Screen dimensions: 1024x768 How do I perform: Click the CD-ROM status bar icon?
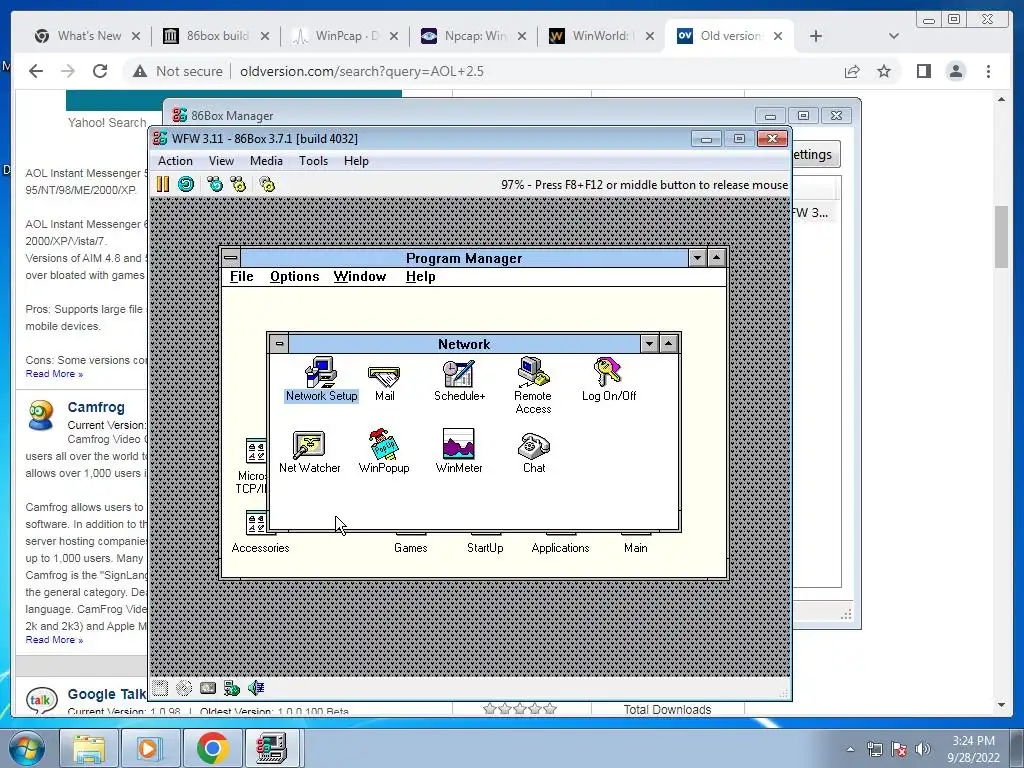pos(184,688)
